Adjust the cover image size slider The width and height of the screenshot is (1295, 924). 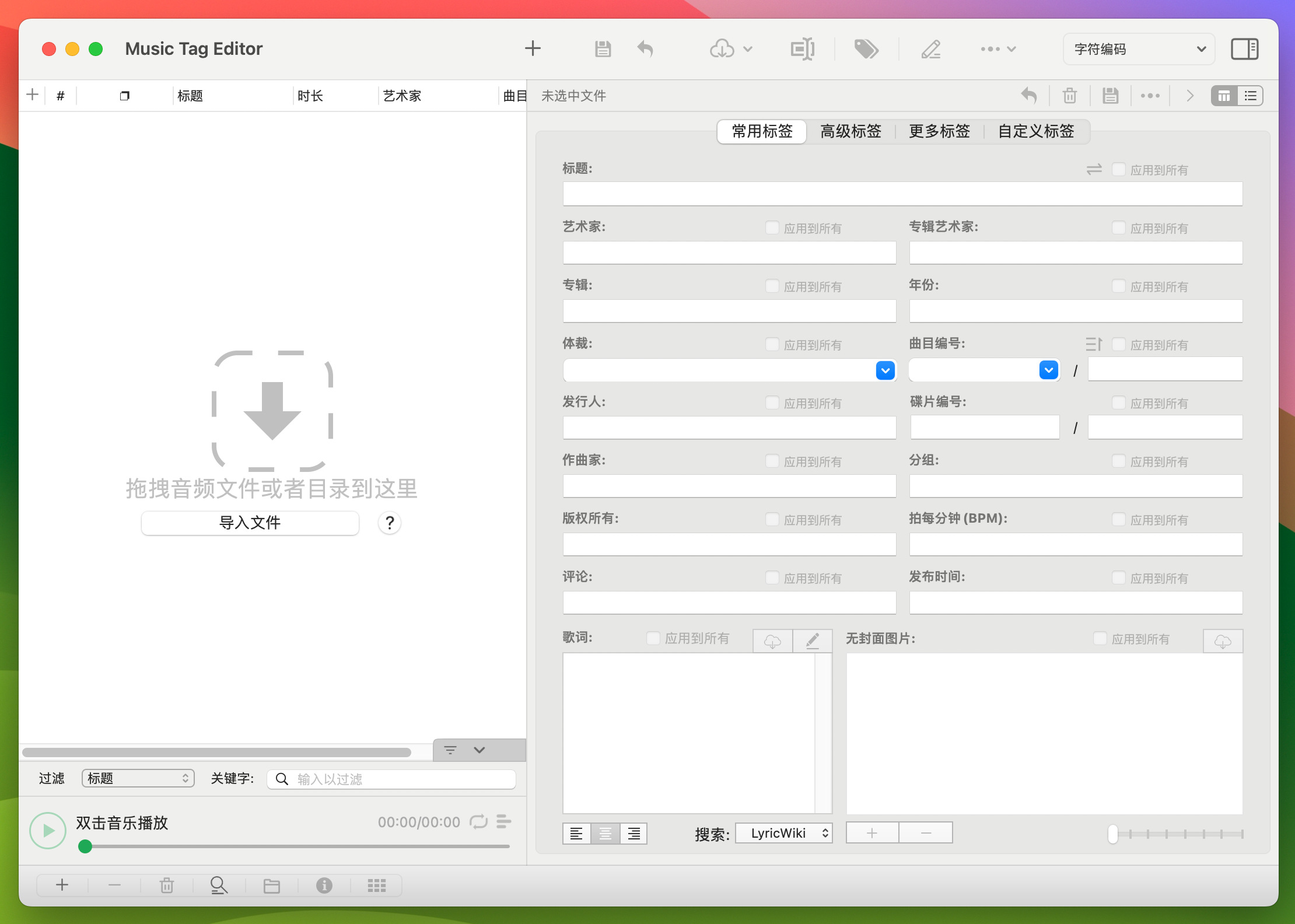coord(1112,834)
